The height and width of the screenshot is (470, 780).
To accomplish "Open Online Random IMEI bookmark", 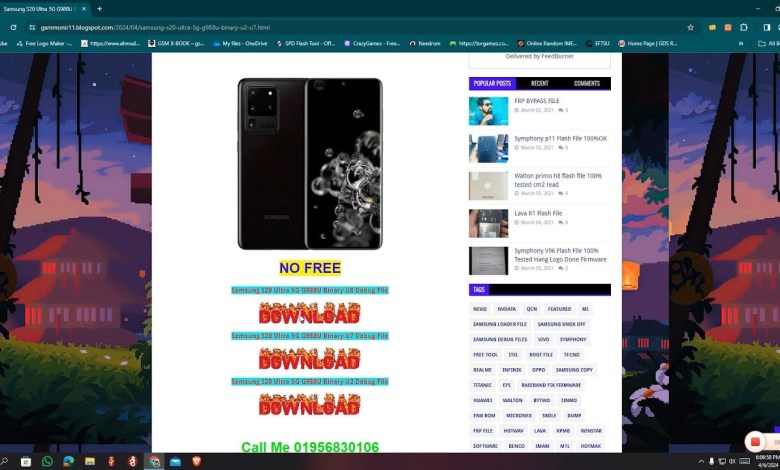I will [x=547, y=43].
